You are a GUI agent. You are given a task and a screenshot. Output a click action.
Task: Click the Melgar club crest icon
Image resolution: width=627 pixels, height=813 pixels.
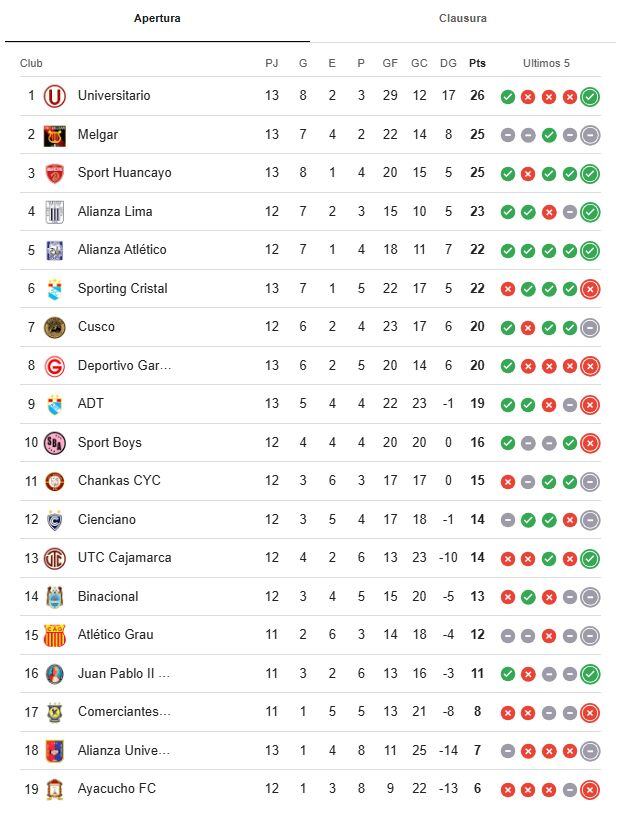pos(54,135)
